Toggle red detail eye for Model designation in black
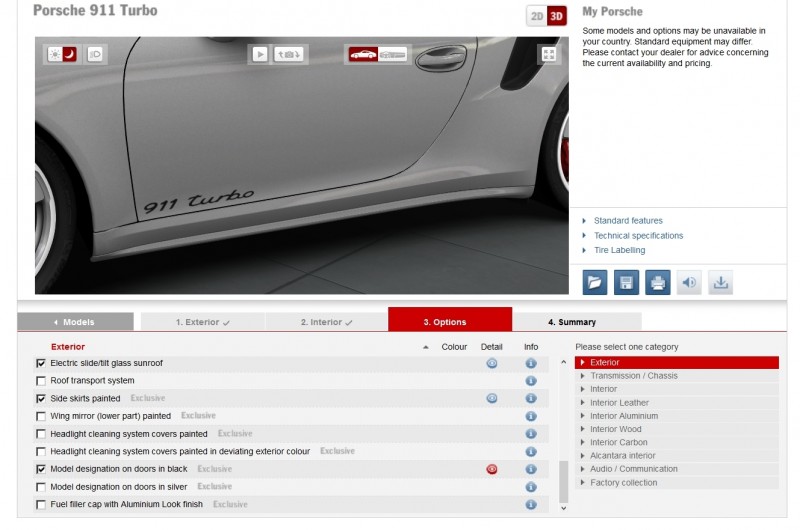This screenshot has height=530, width=800. (x=492, y=469)
